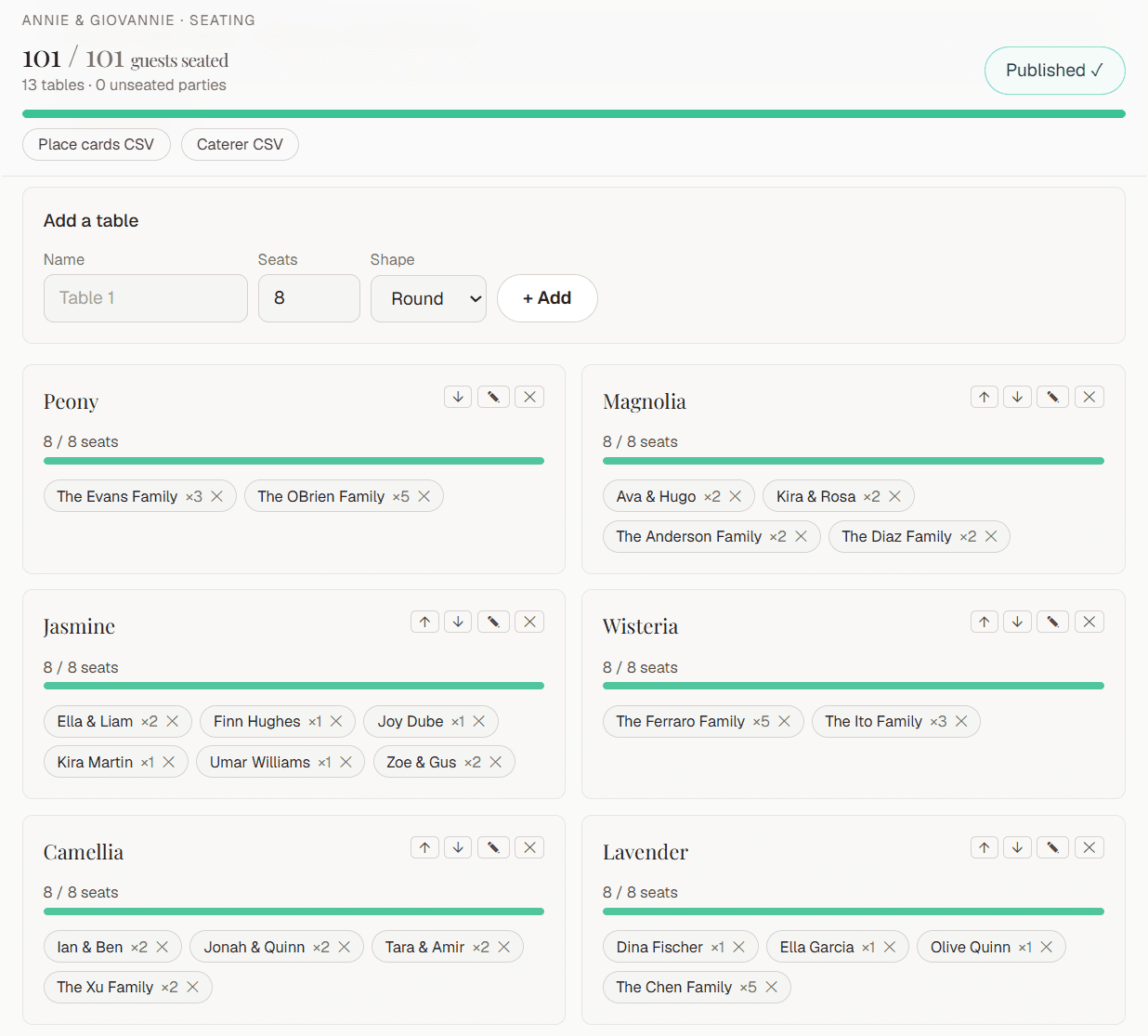1148x1036 pixels.
Task: Edit the Camellia table name
Action: pyautogui.click(x=493, y=847)
